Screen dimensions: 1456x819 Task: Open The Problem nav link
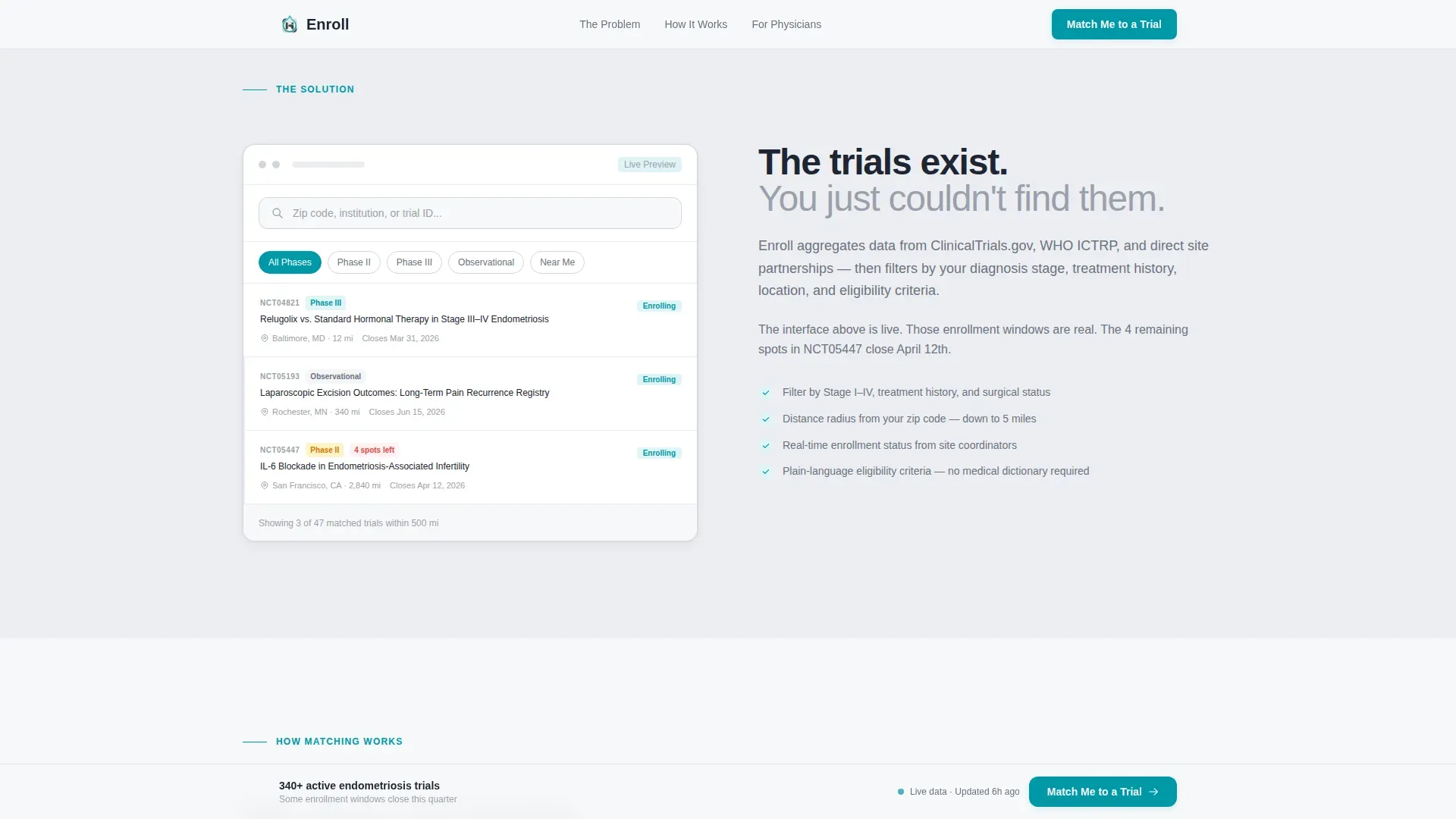(x=610, y=24)
